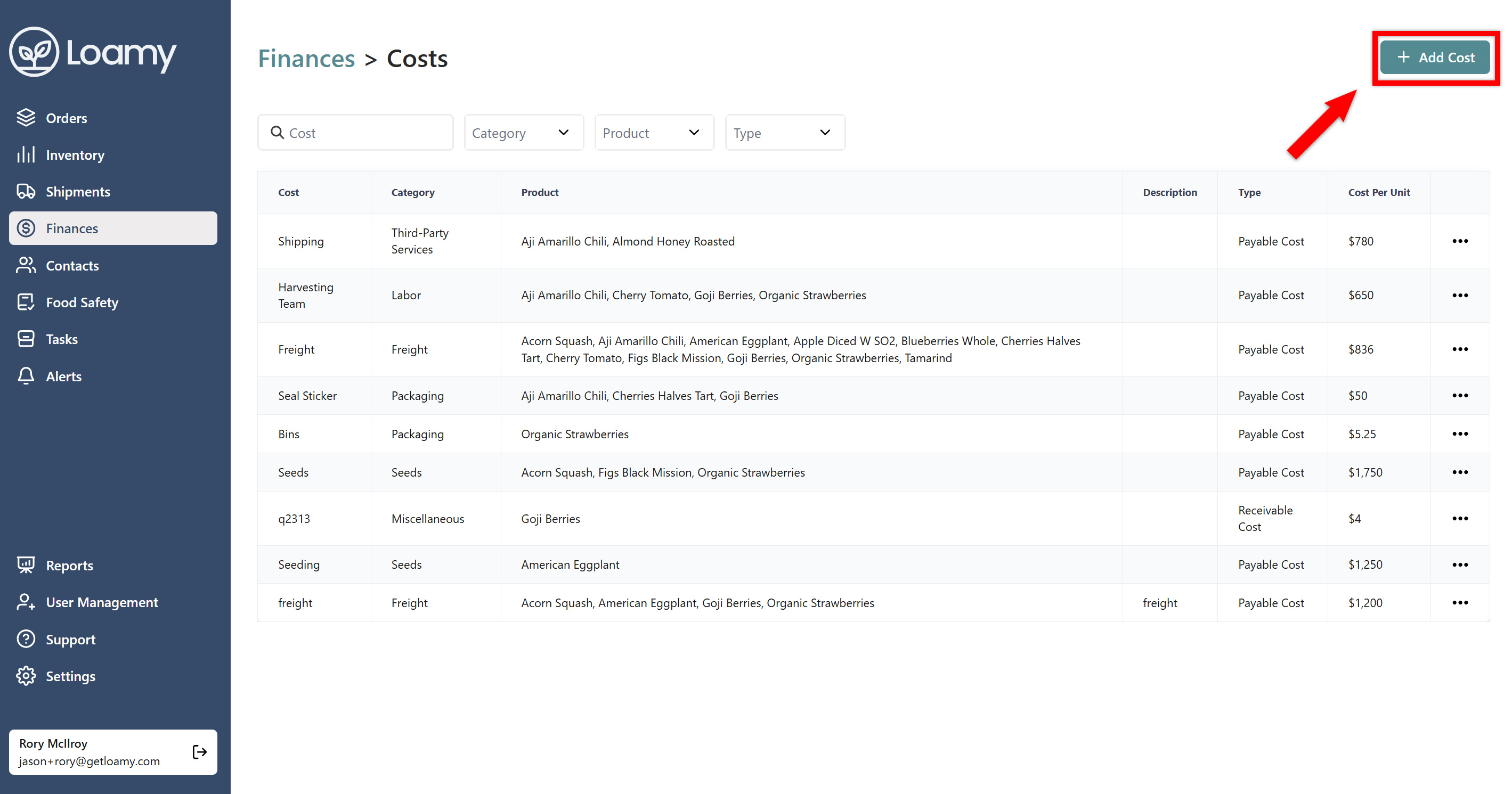Click the Loamy leaf logo icon
This screenshot has height=794, width=1512.
point(34,52)
